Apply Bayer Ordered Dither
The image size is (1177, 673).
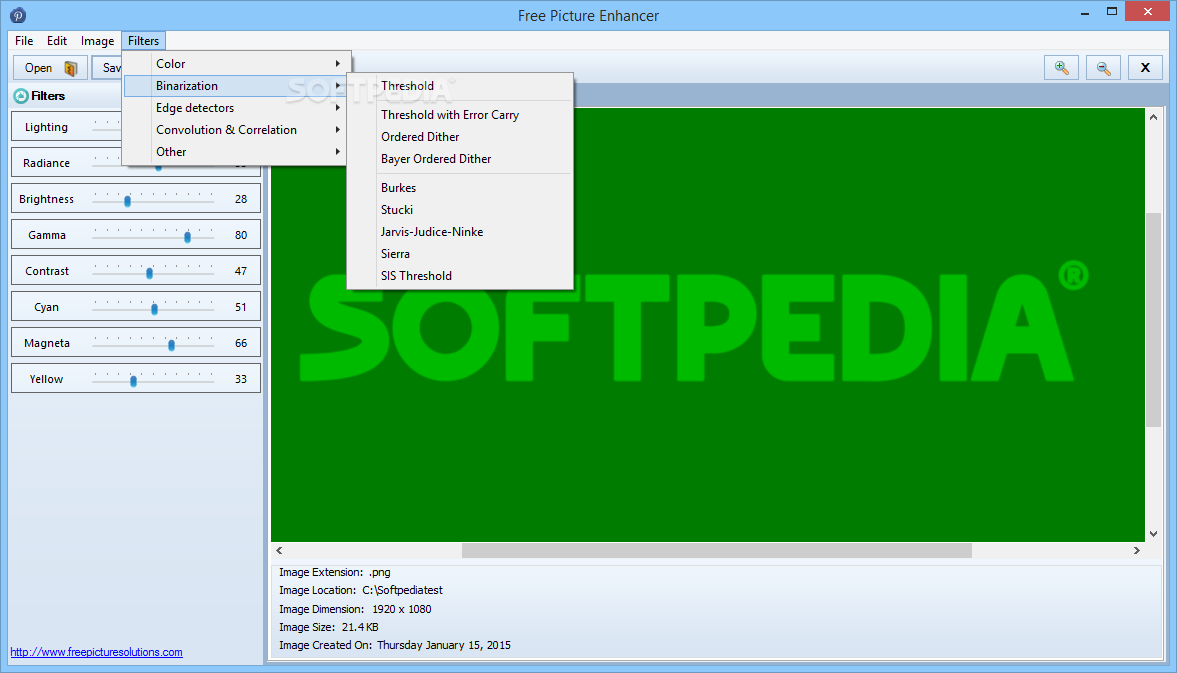pos(460,158)
